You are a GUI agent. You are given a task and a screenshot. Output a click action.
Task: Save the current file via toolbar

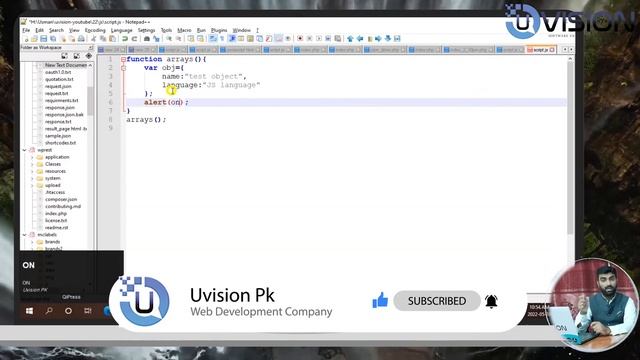point(44,39)
